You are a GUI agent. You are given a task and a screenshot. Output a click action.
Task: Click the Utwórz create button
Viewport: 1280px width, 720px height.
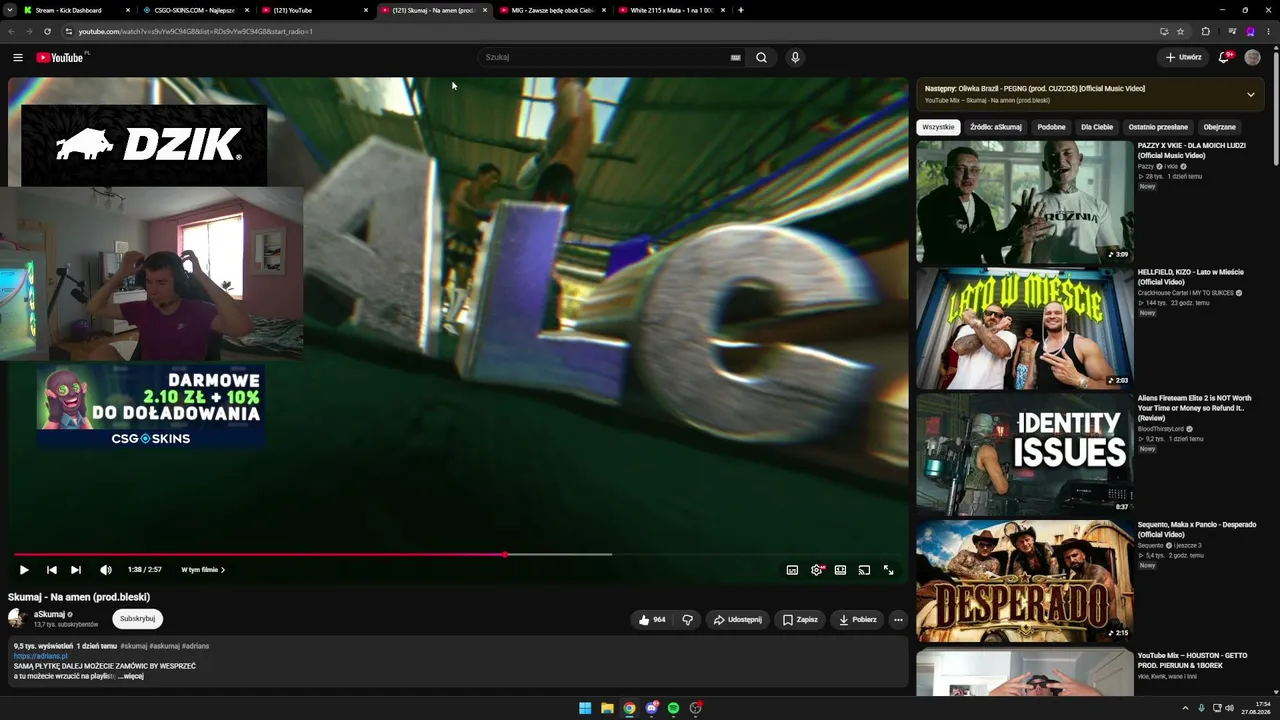click(1183, 57)
